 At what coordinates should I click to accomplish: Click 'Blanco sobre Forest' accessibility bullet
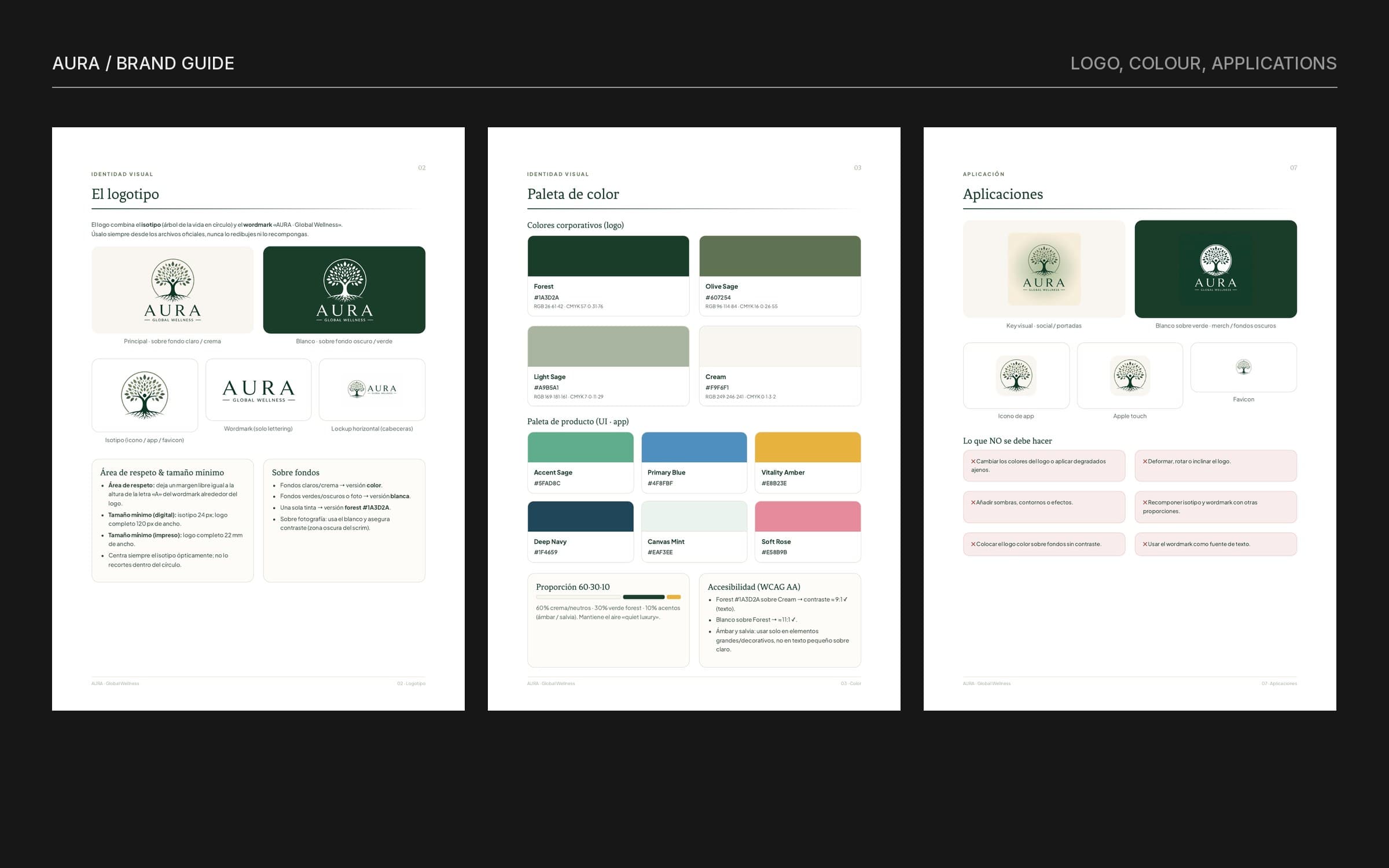pyautogui.click(x=756, y=620)
